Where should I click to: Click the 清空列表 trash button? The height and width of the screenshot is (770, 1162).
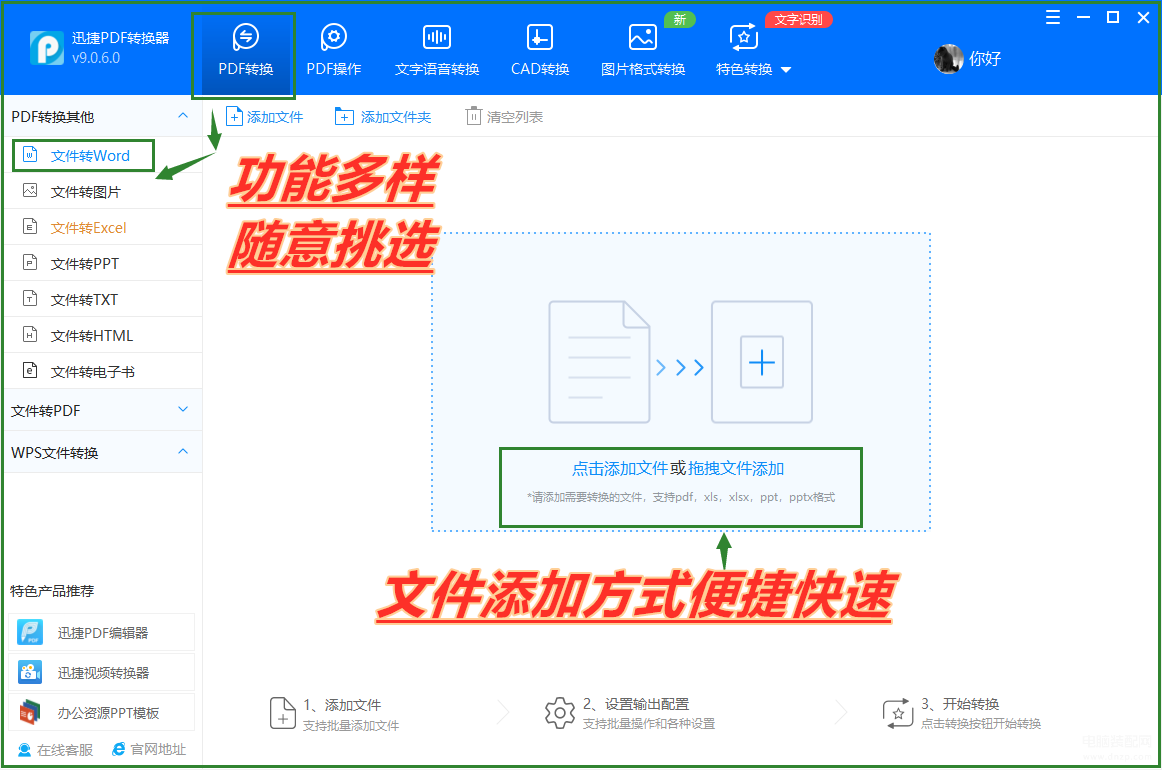click(505, 117)
